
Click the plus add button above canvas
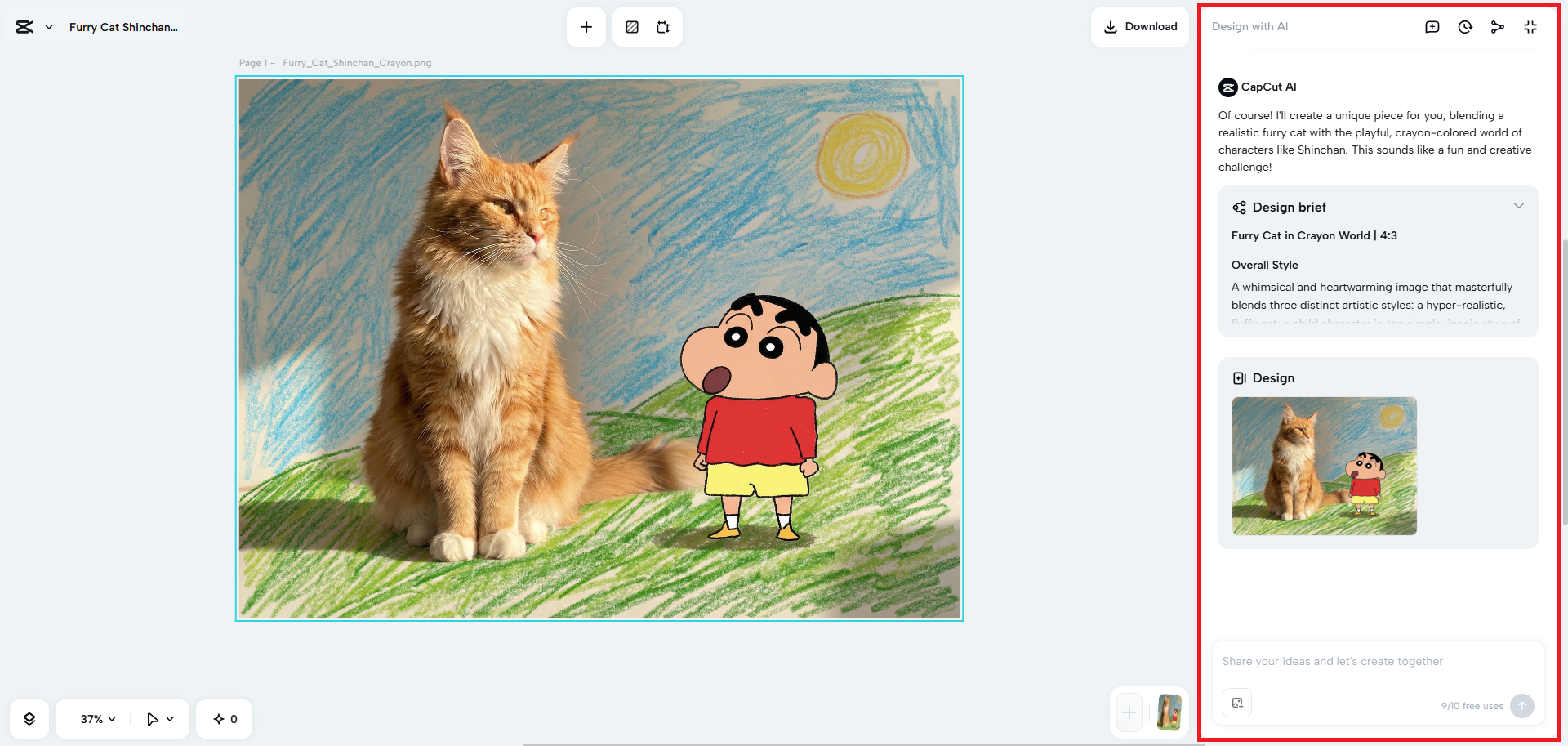tap(586, 27)
